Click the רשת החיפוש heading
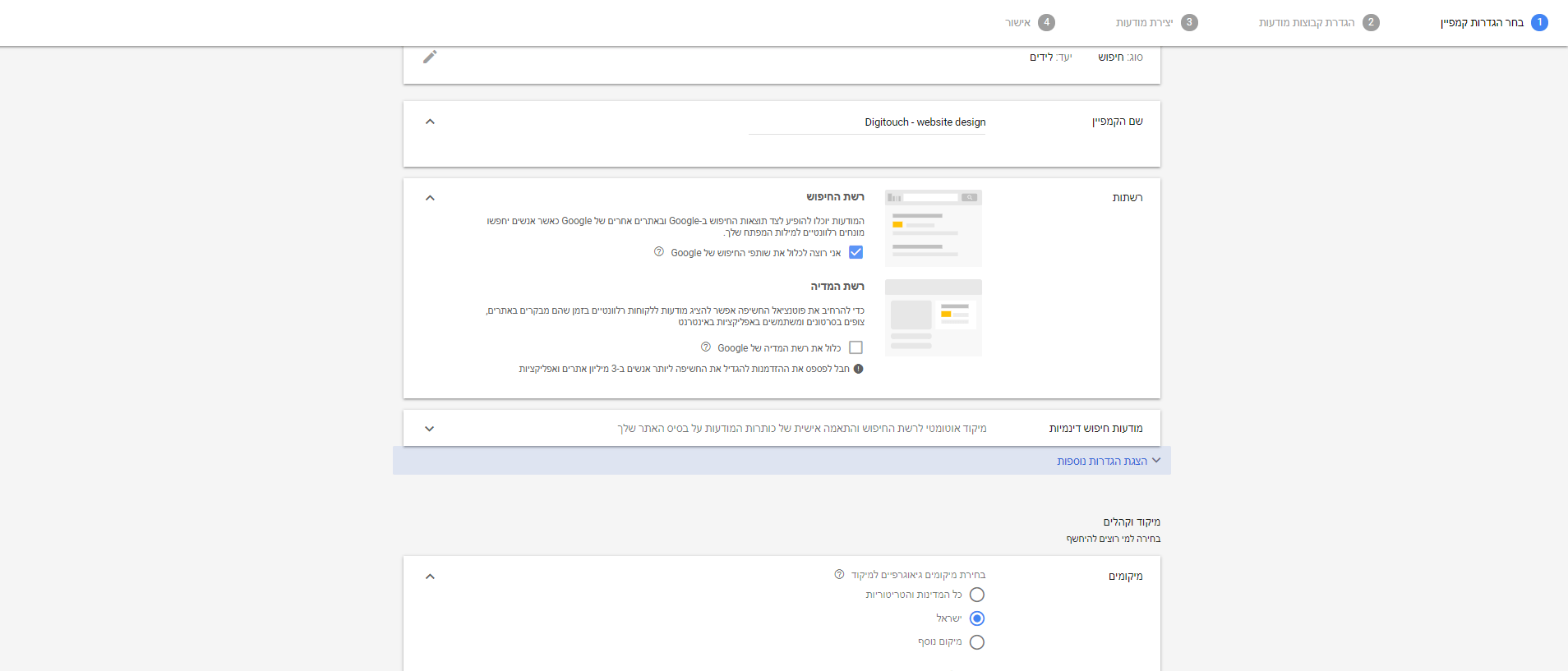The image size is (1568, 671). [835, 197]
